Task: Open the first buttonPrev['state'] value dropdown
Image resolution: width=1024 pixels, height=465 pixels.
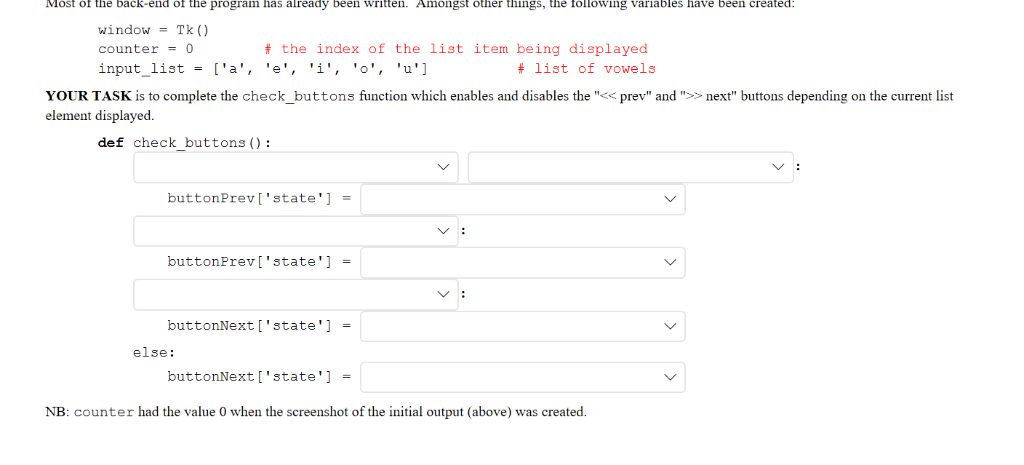Action: point(522,199)
